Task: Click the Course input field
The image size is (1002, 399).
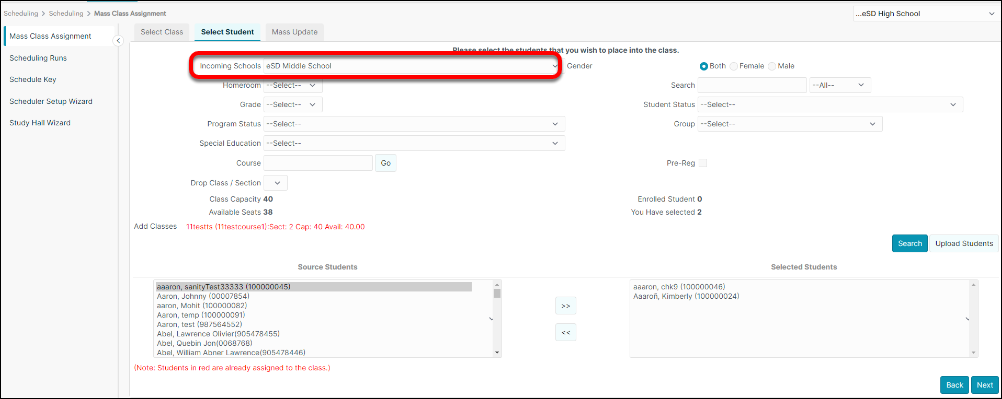Action: [x=318, y=163]
